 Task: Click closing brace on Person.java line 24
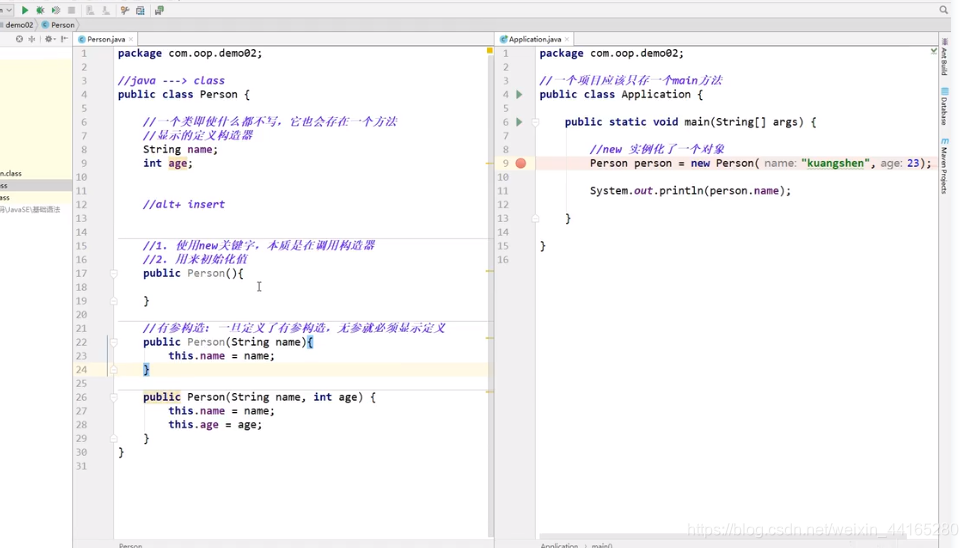pos(146,370)
